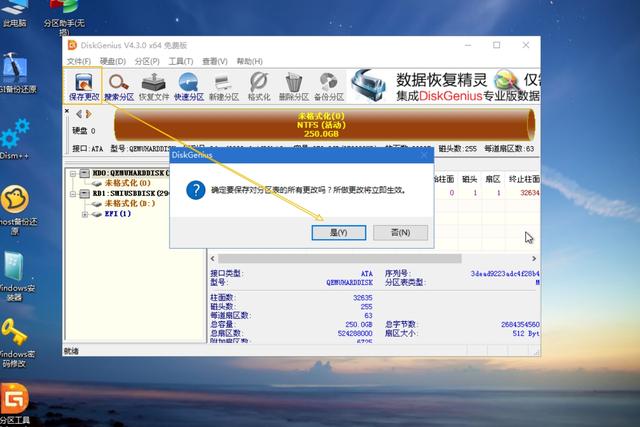The height and width of the screenshot is (427, 640).
Task: Open 此电脑 desktop icon
Action: coord(14,13)
